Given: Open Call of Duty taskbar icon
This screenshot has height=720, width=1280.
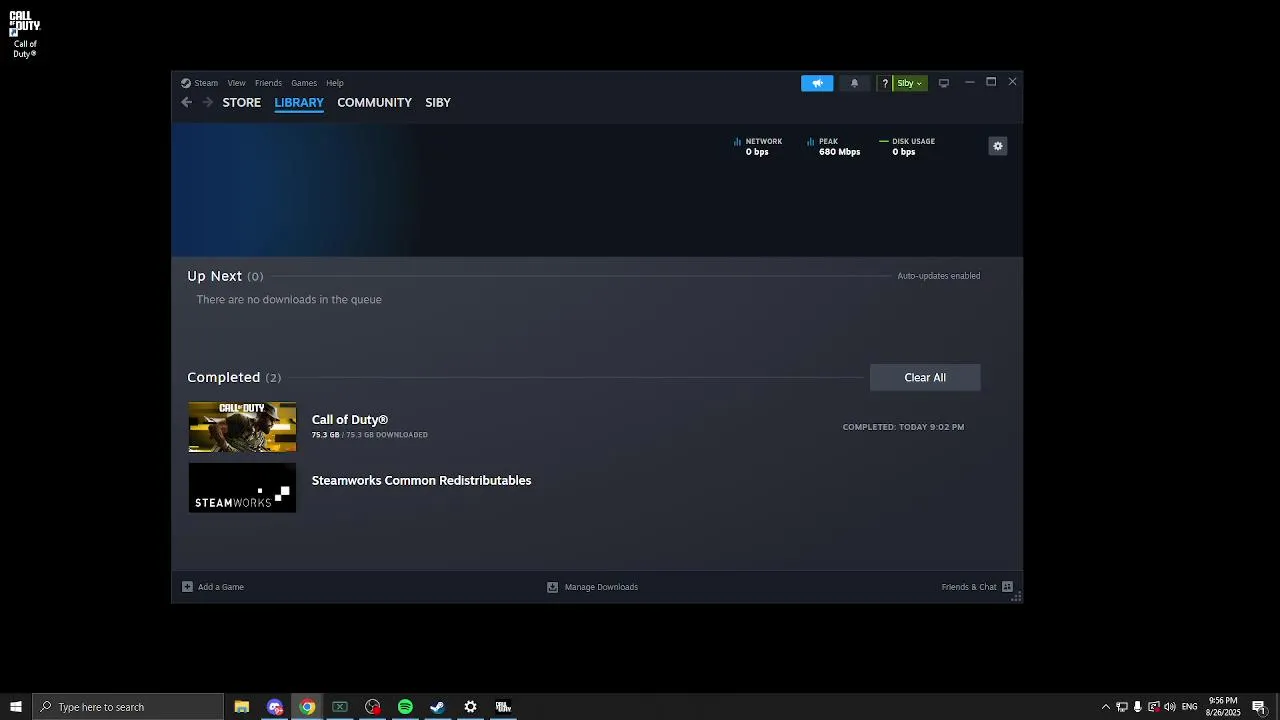Looking at the screenshot, I should tap(503, 707).
